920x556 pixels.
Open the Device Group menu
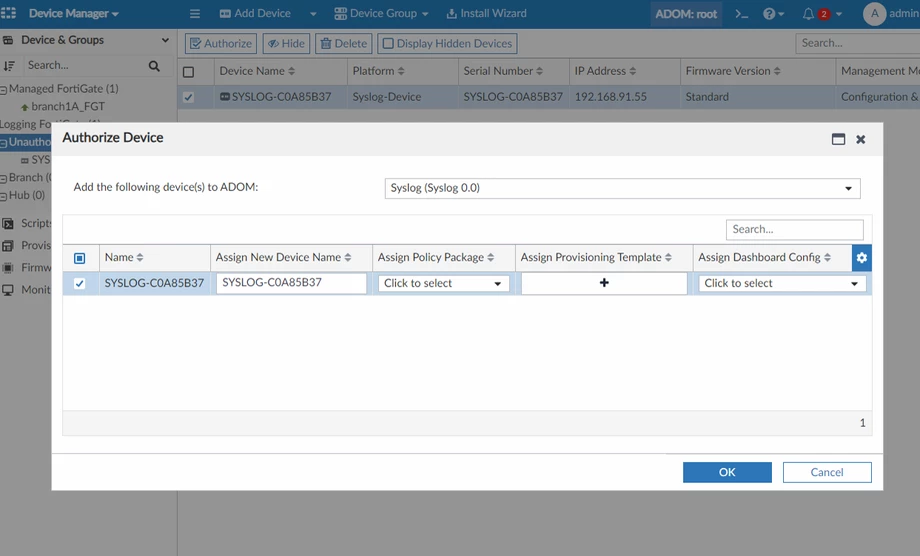click(381, 13)
